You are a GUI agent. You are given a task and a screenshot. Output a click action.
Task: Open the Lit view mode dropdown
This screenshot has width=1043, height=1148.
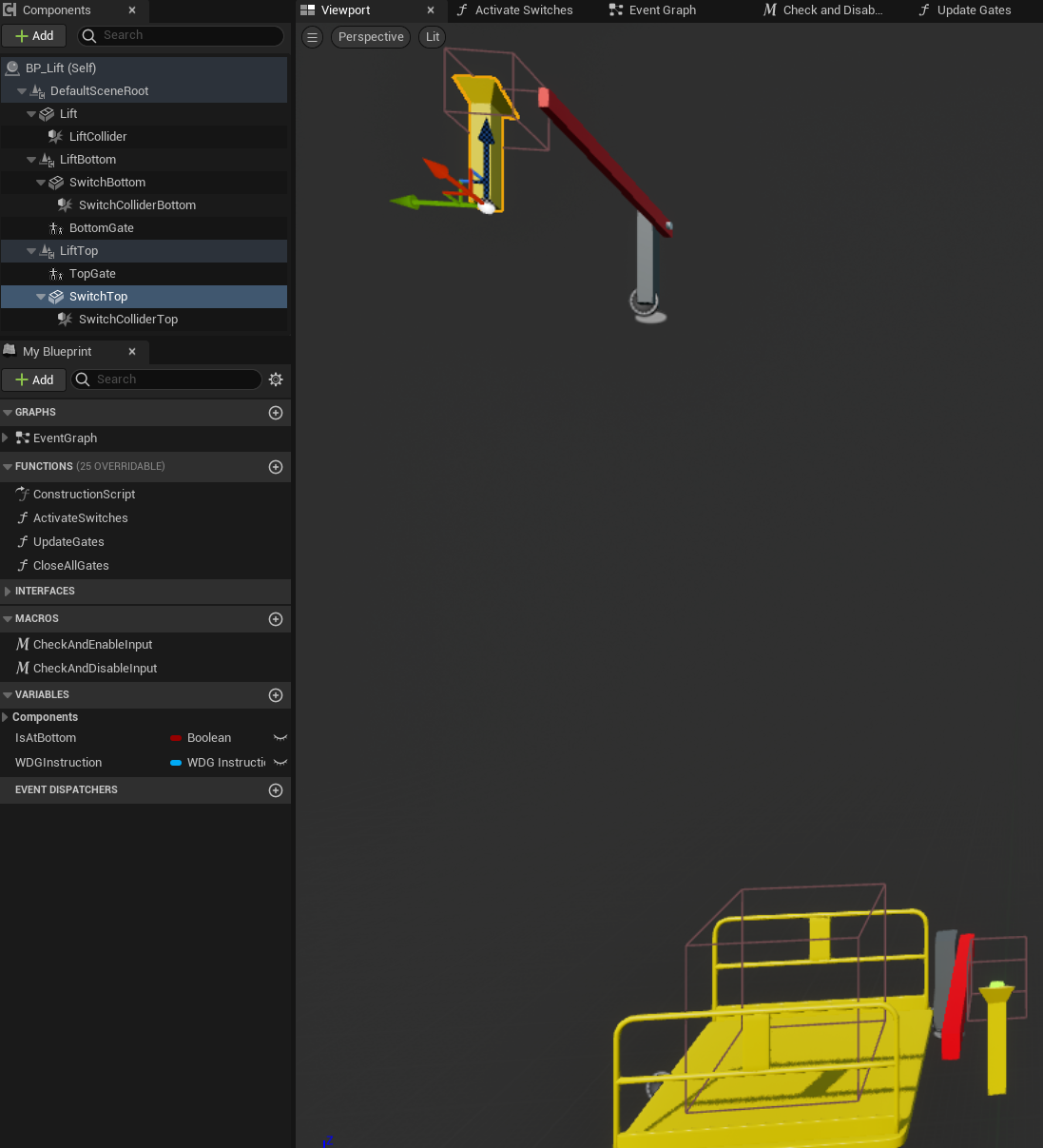click(433, 37)
